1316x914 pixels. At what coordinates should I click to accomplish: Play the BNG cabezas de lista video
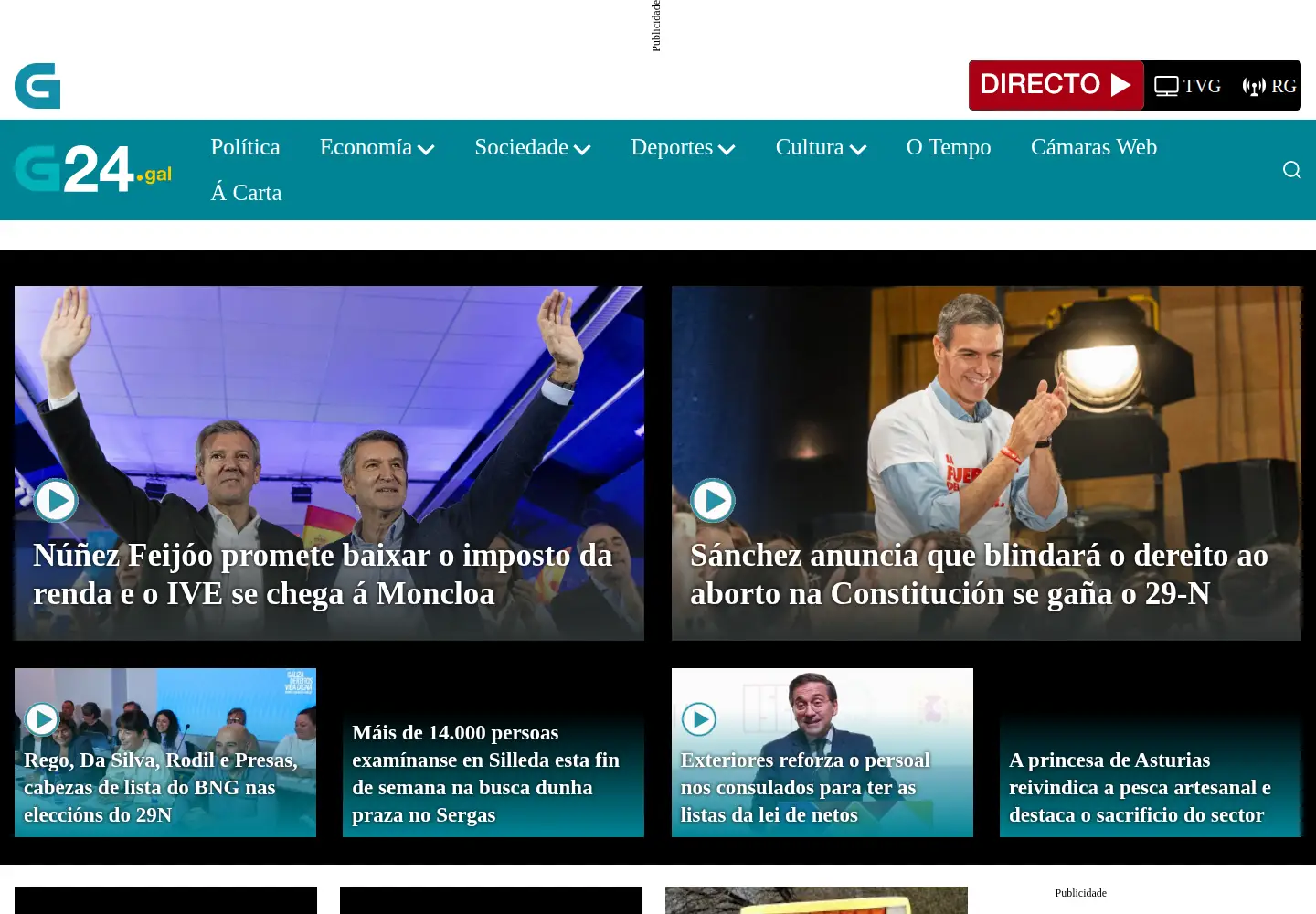[42, 719]
